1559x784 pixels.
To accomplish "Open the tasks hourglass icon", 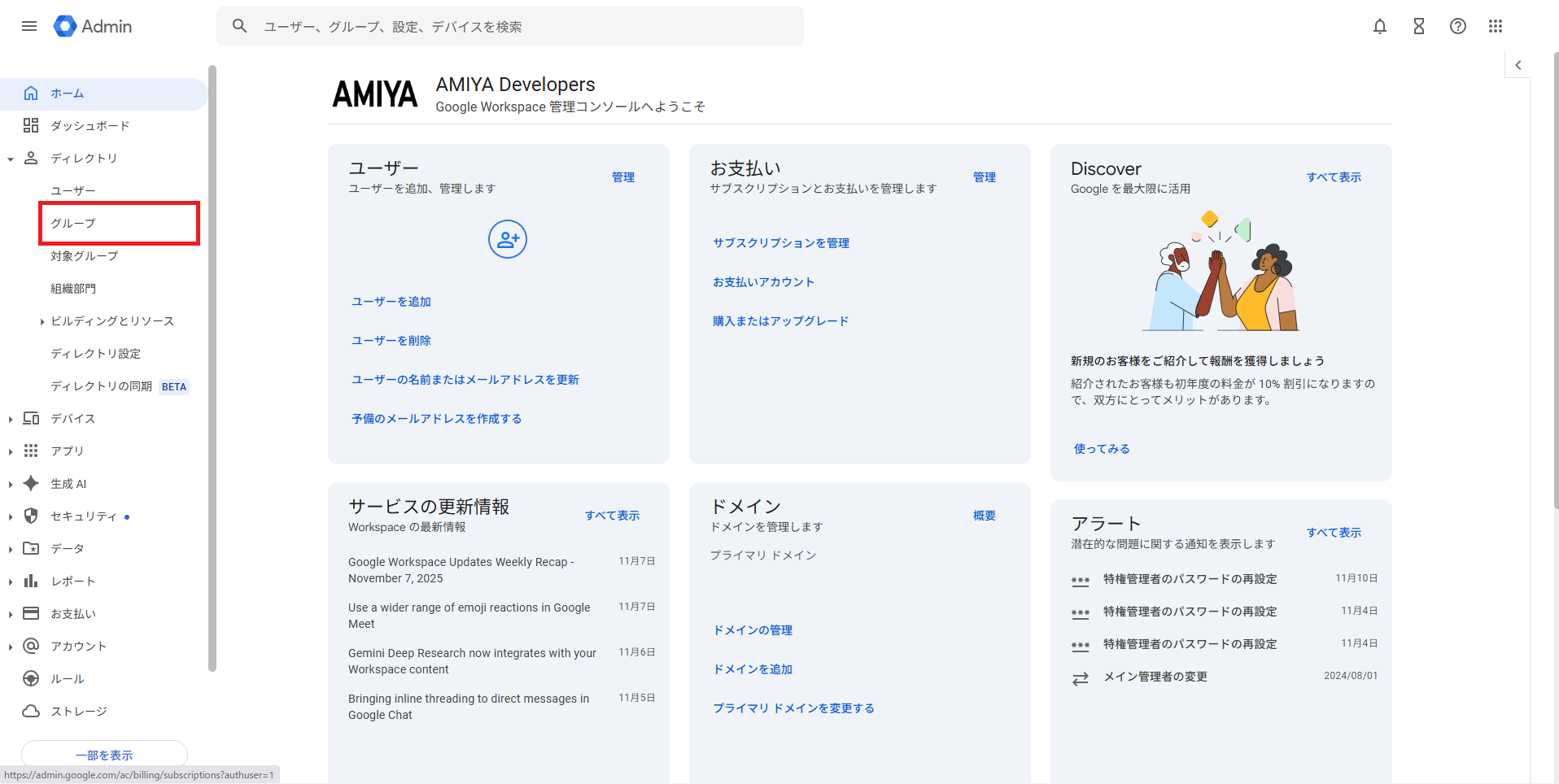I will [1419, 26].
